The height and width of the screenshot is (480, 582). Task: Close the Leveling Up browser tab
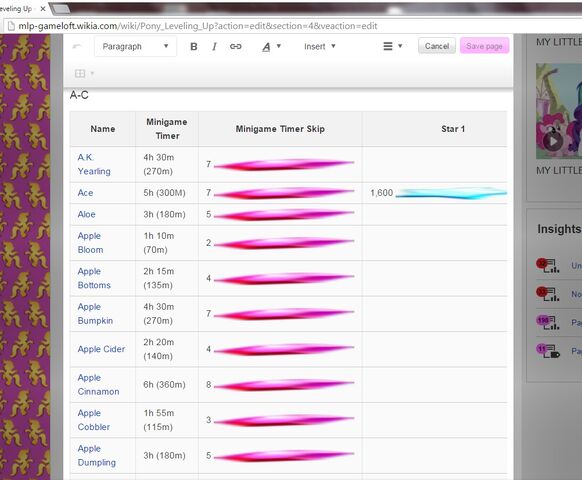(x=43, y=9)
